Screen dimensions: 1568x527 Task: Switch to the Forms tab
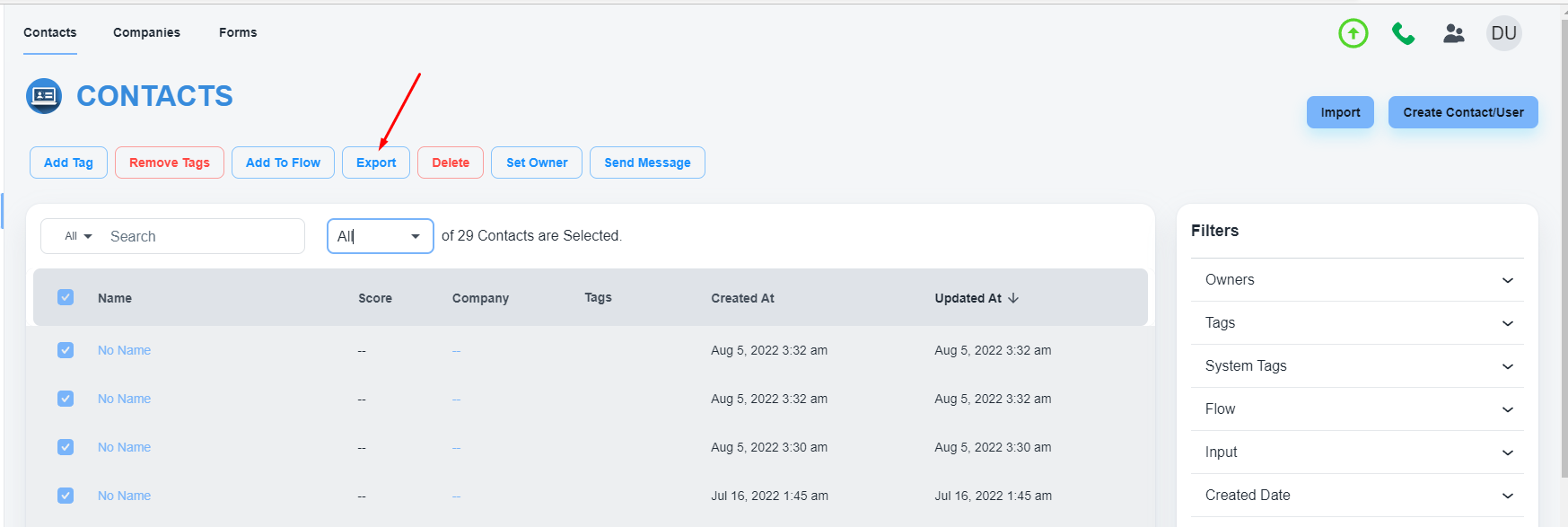point(238,32)
